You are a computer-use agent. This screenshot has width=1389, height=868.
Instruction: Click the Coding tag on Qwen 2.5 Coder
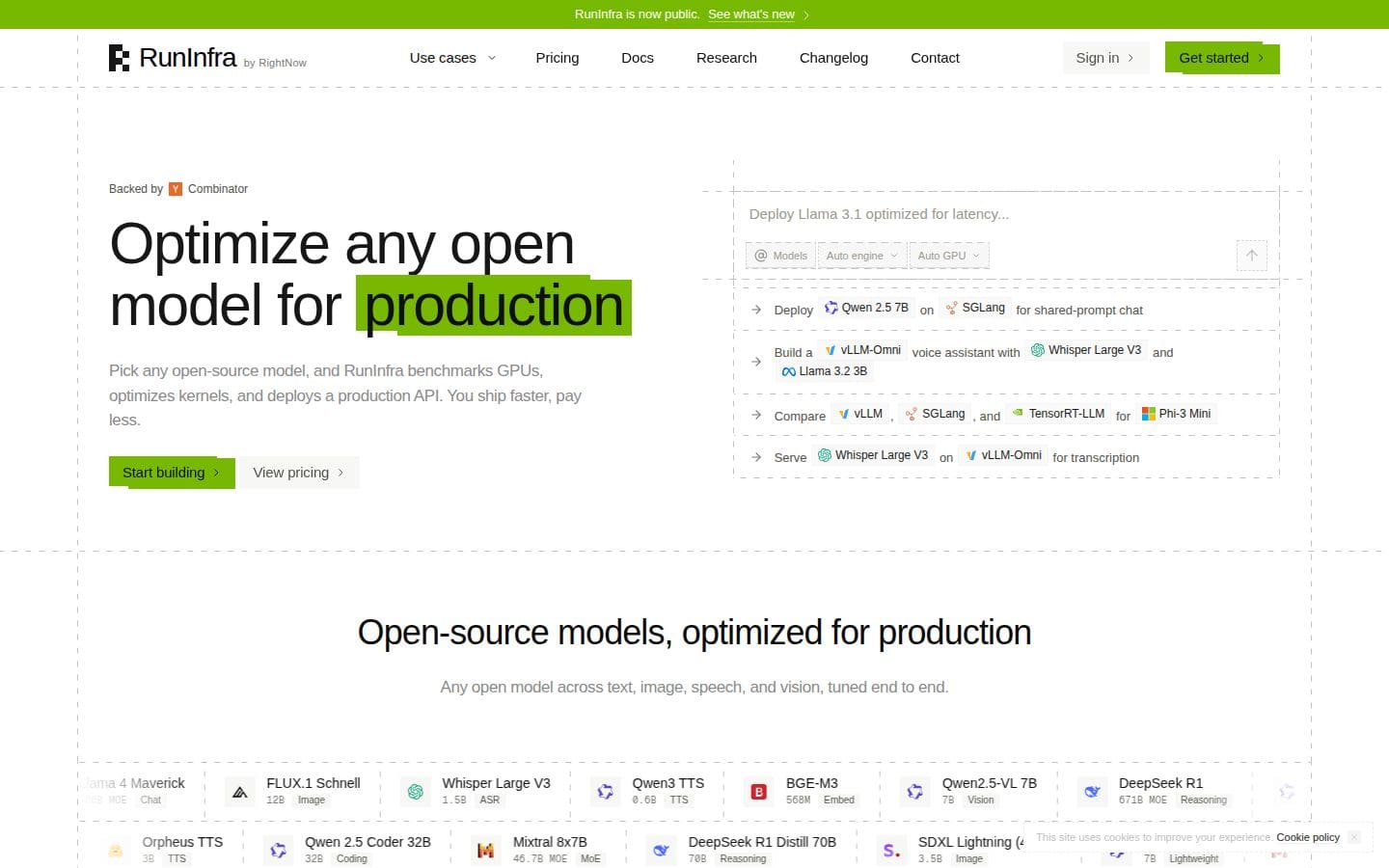point(352,859)
